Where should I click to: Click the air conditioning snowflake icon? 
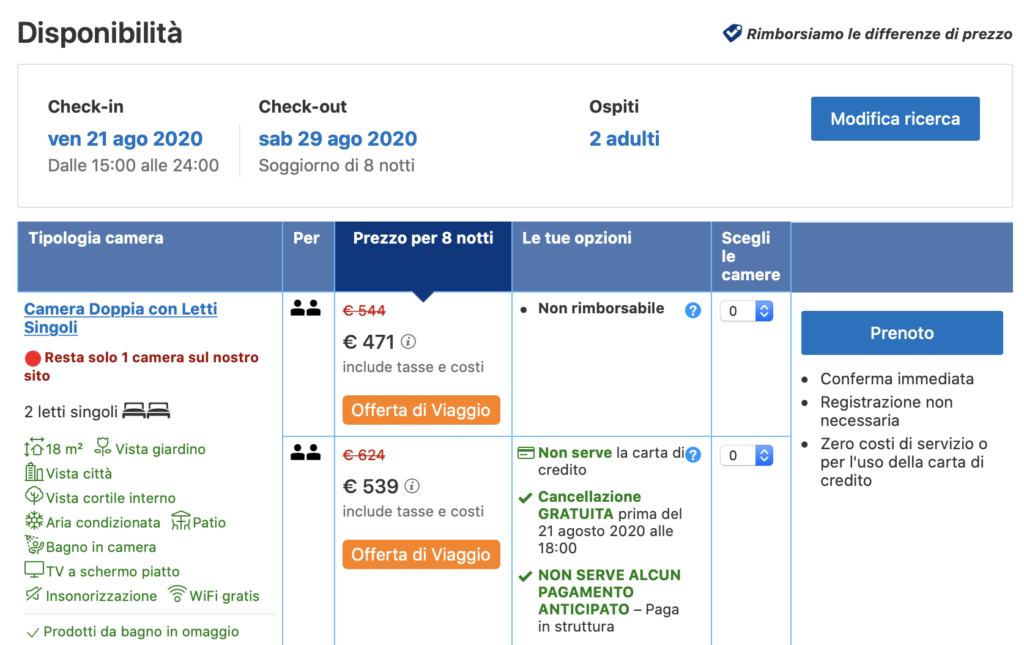click(34, 522)
